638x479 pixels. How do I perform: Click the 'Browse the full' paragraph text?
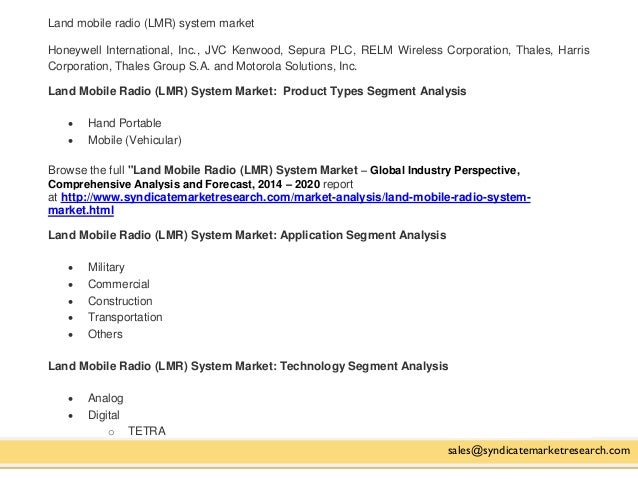pos(86,170)
